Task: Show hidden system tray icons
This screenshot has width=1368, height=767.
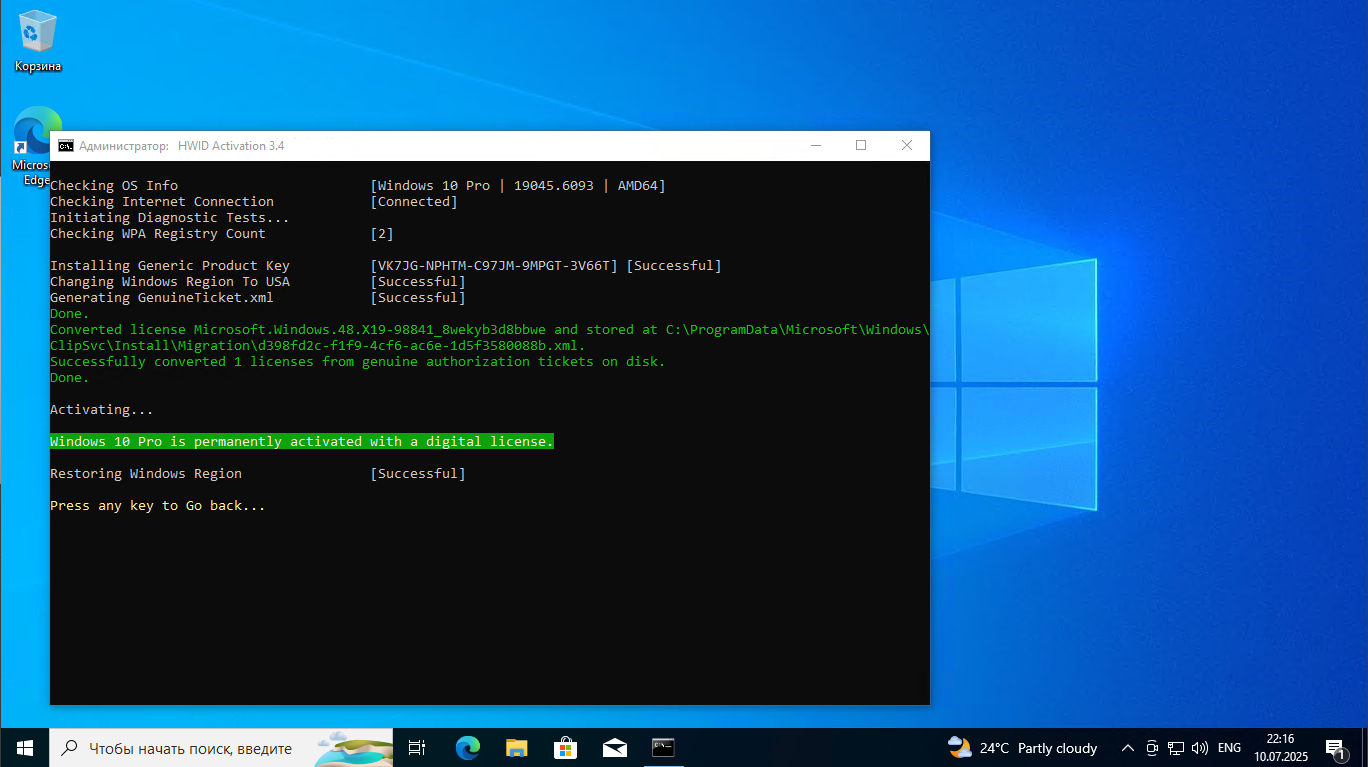Action: click(x=1128, y=748)
